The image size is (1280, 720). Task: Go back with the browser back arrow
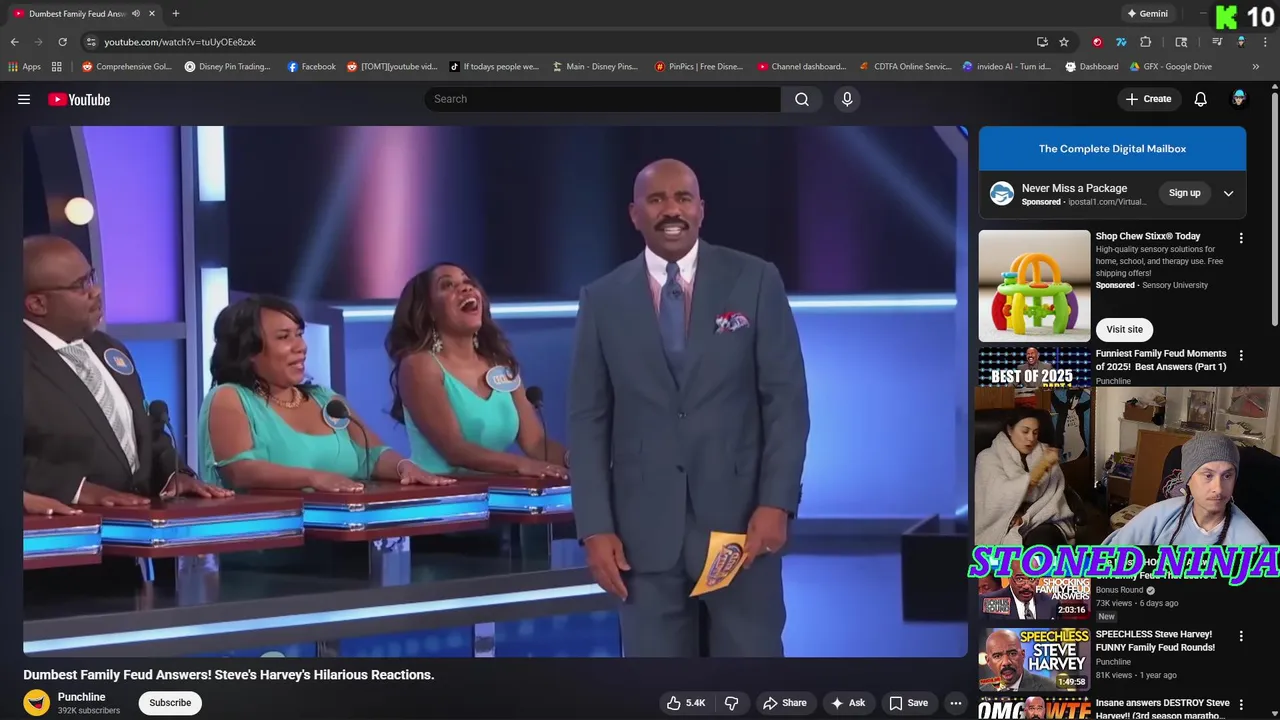(14, 42)
